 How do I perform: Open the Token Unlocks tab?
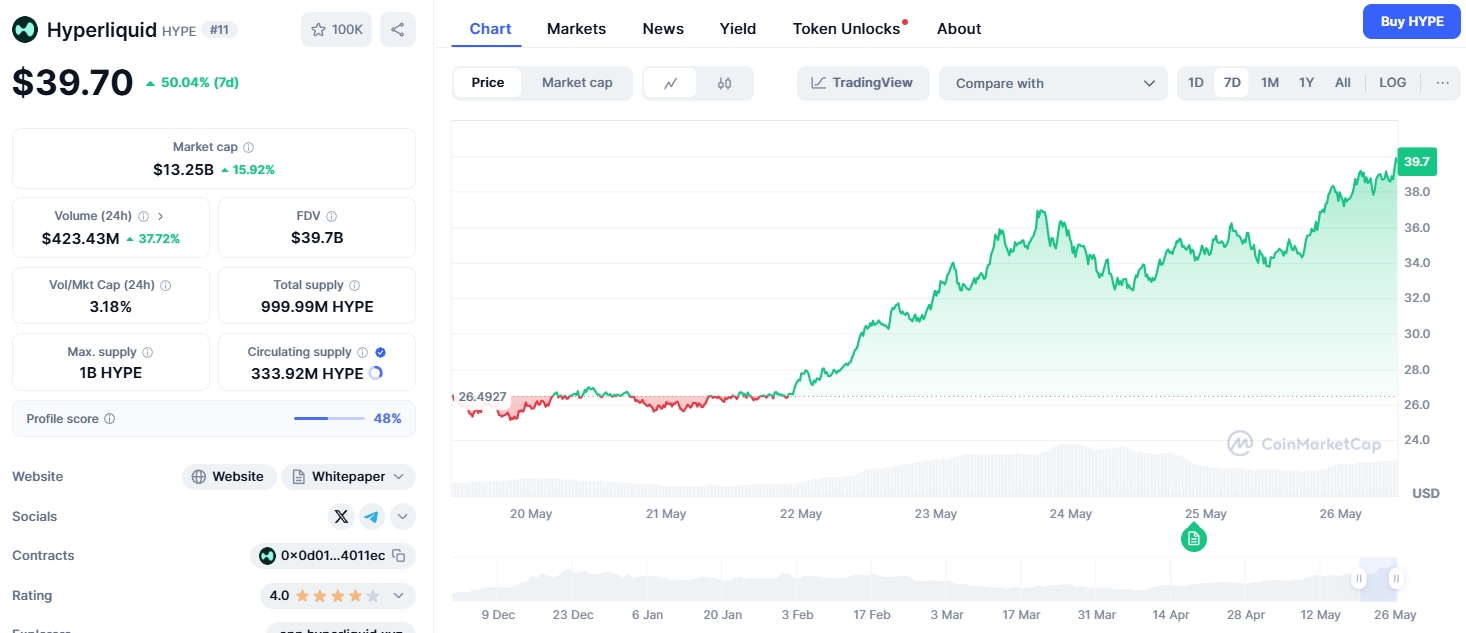tap(847, 29)
